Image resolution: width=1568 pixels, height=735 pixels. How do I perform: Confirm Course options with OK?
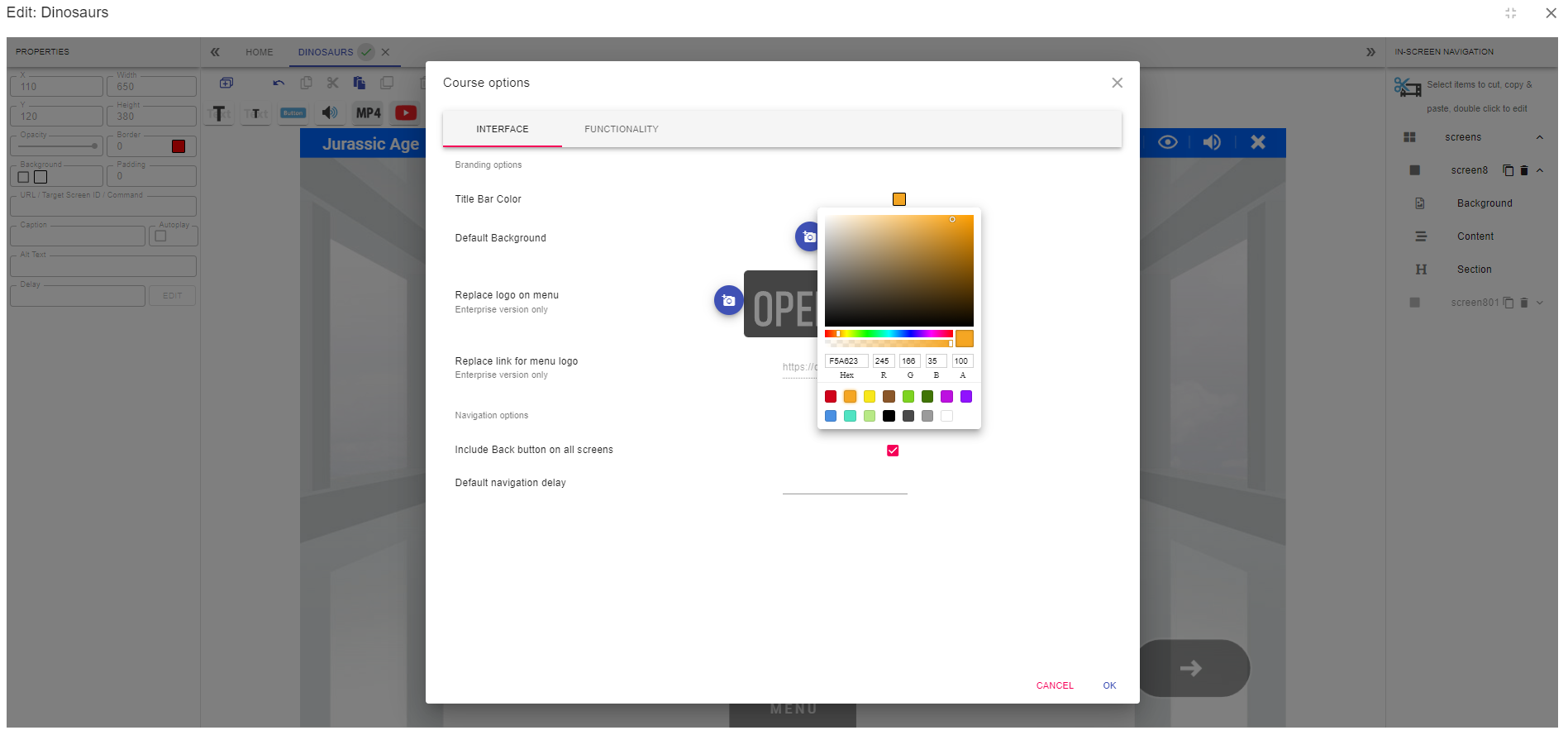(1109, 685)
